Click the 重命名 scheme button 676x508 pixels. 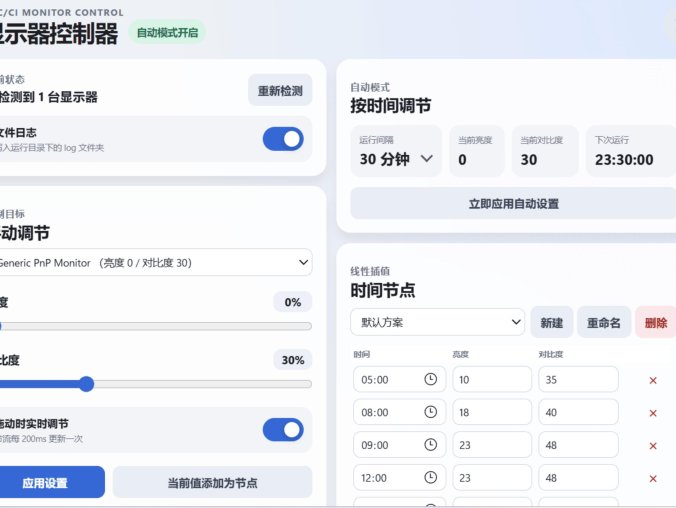pyautogui.click(x=604, y=323)
